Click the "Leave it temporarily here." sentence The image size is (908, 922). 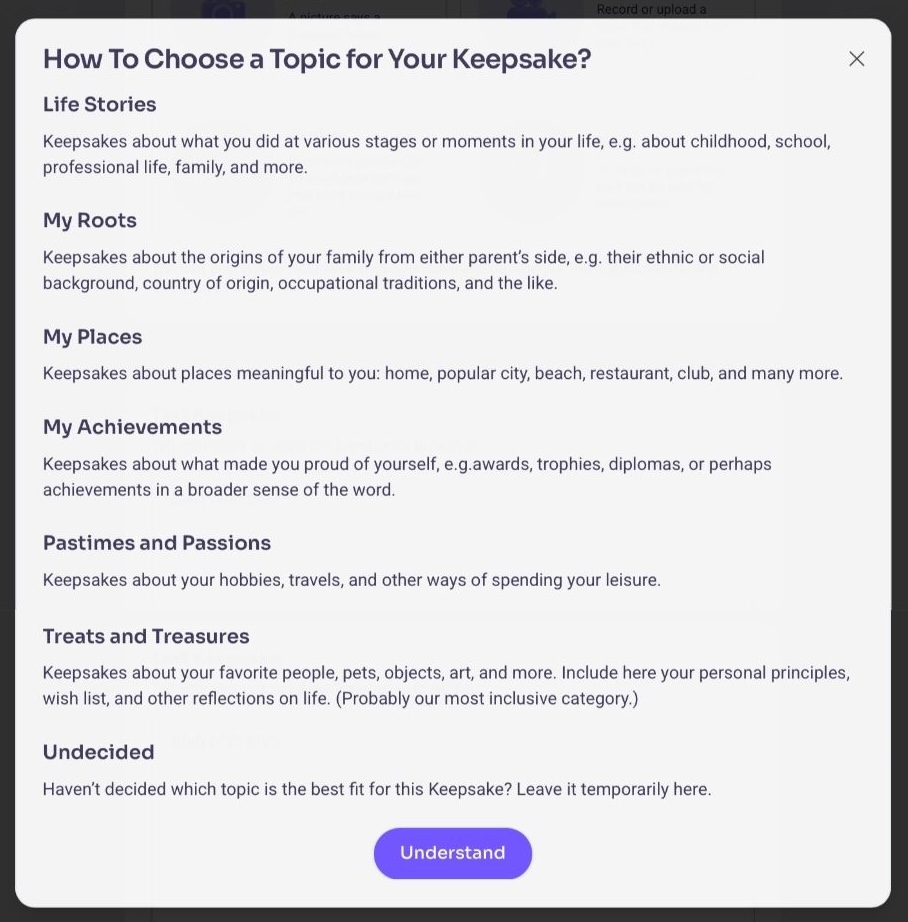pos(614,789)
